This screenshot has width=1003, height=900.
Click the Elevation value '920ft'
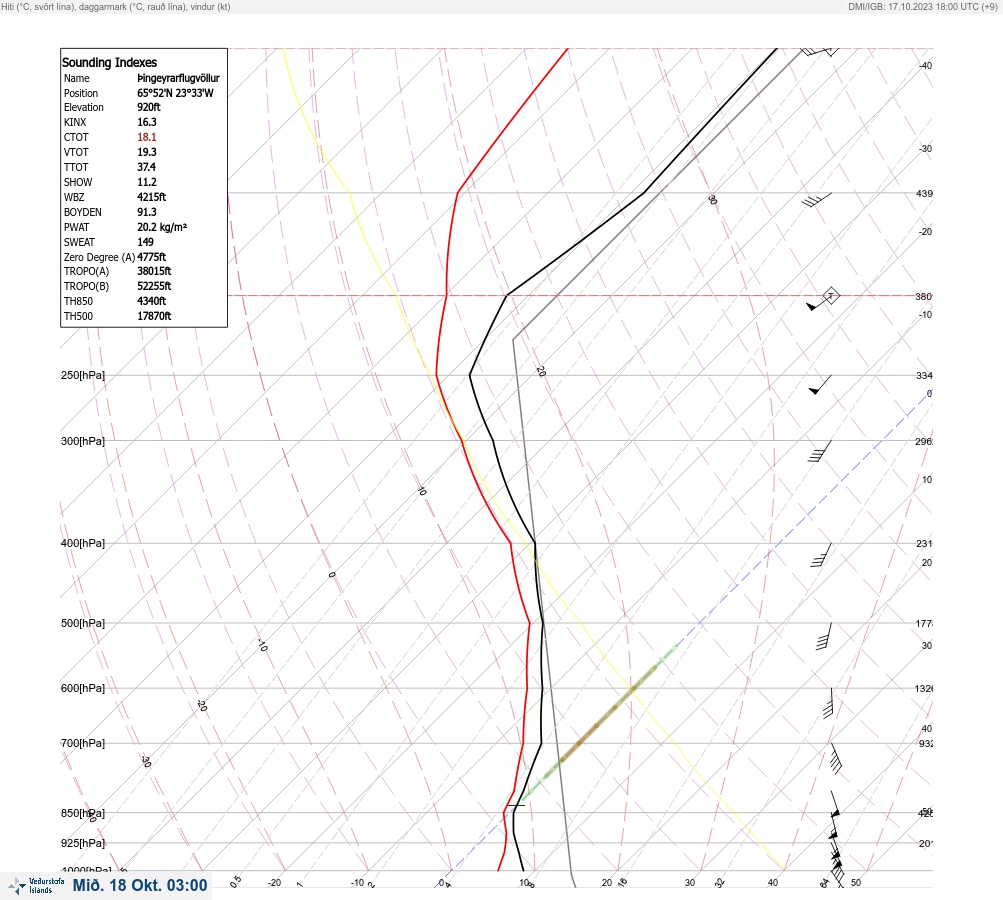(149, 107)
